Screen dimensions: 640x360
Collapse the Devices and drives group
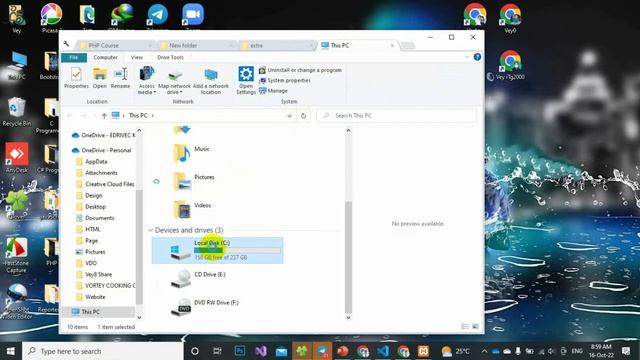(150, 230)
